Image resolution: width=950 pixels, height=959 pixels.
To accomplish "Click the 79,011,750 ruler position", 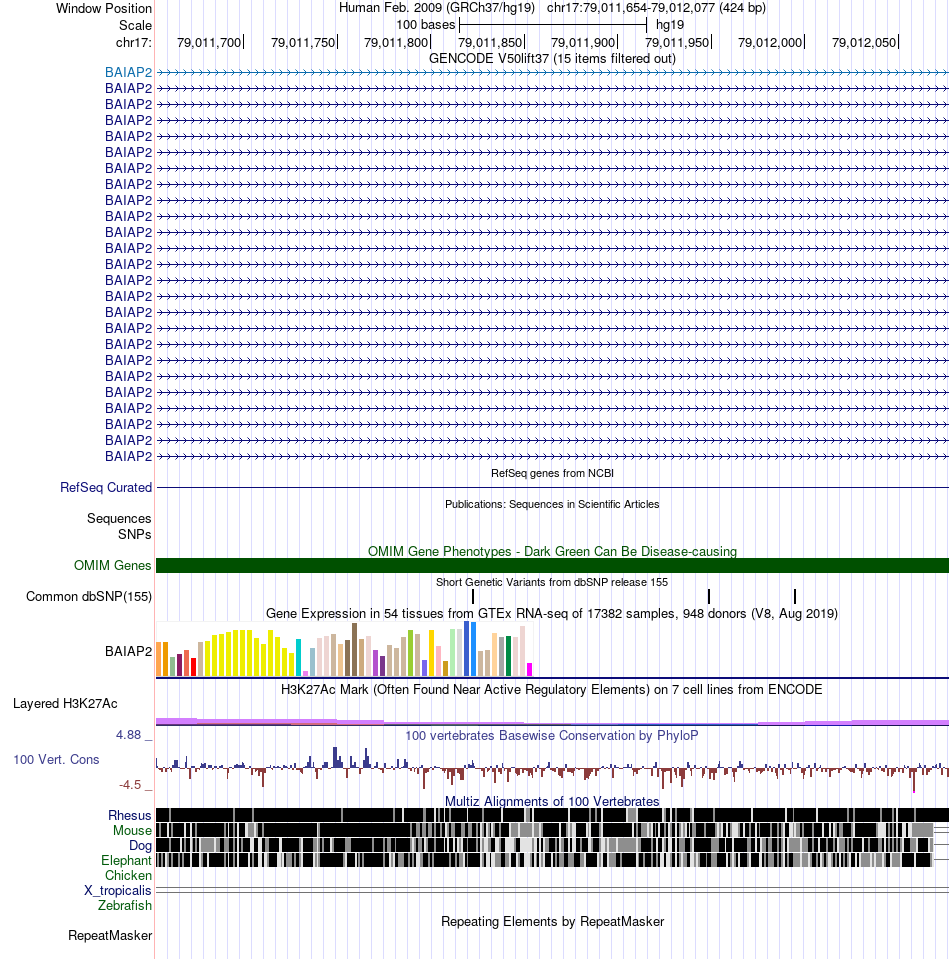I will click(x=303, y=42).
